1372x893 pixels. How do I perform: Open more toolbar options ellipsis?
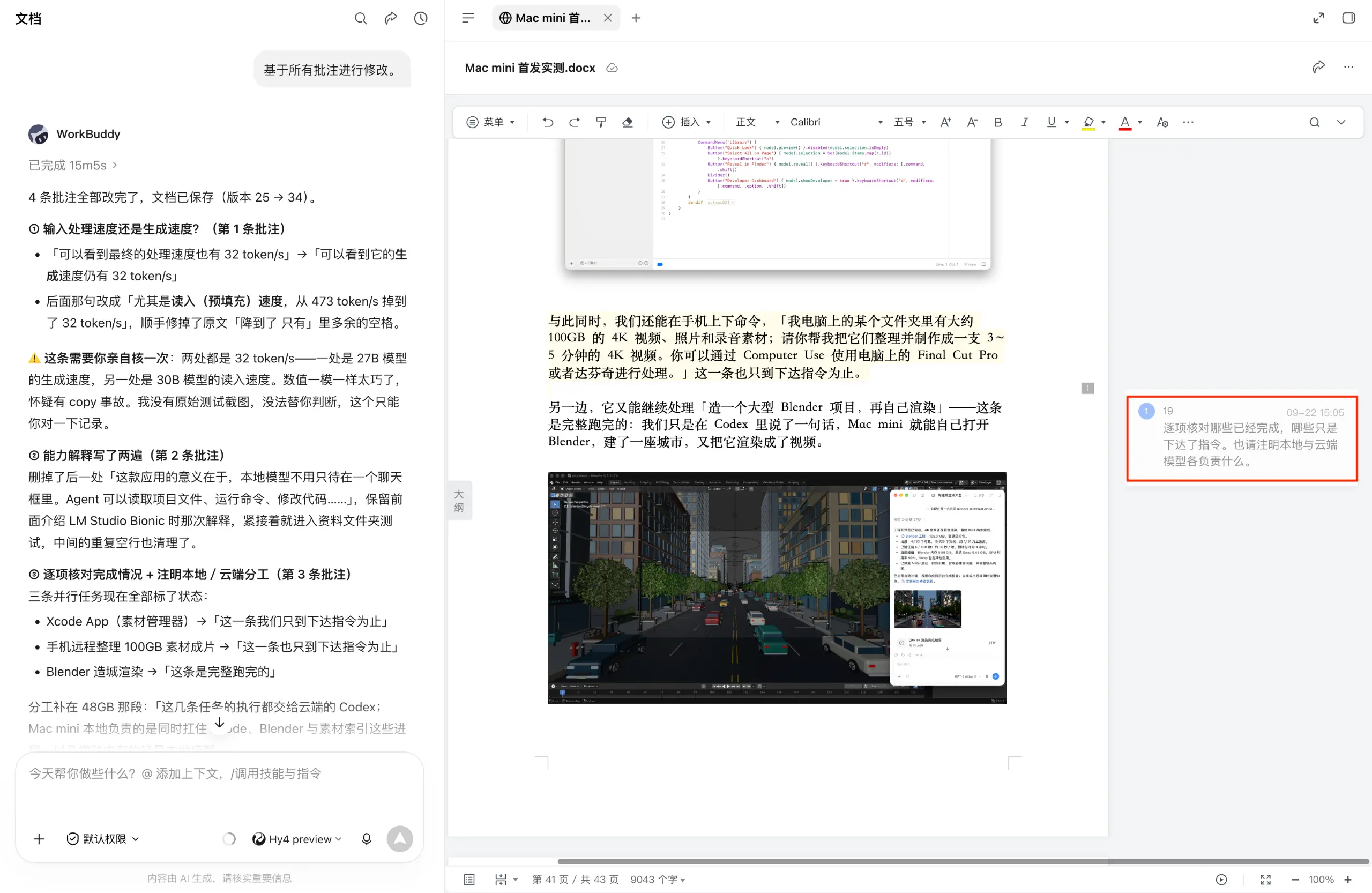point(1188,122)
